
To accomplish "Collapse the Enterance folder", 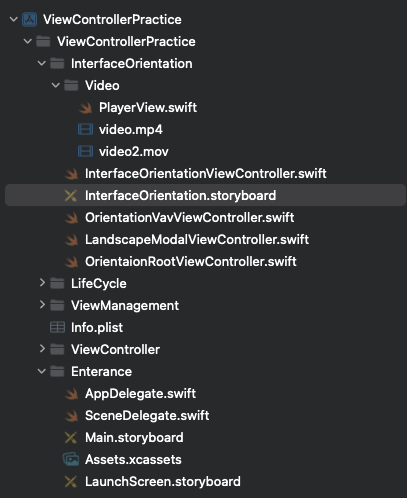I will point(42,371).
